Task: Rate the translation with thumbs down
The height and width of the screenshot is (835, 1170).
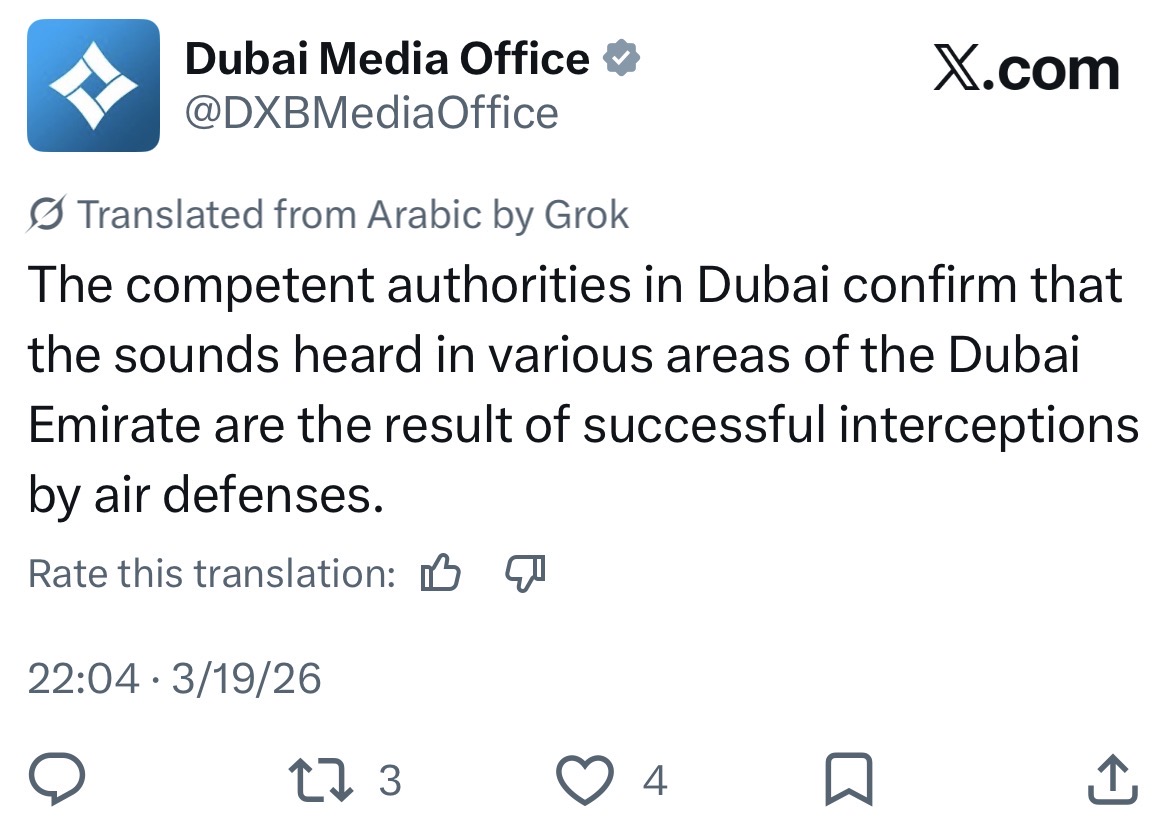Action: (x=525, y=573)
